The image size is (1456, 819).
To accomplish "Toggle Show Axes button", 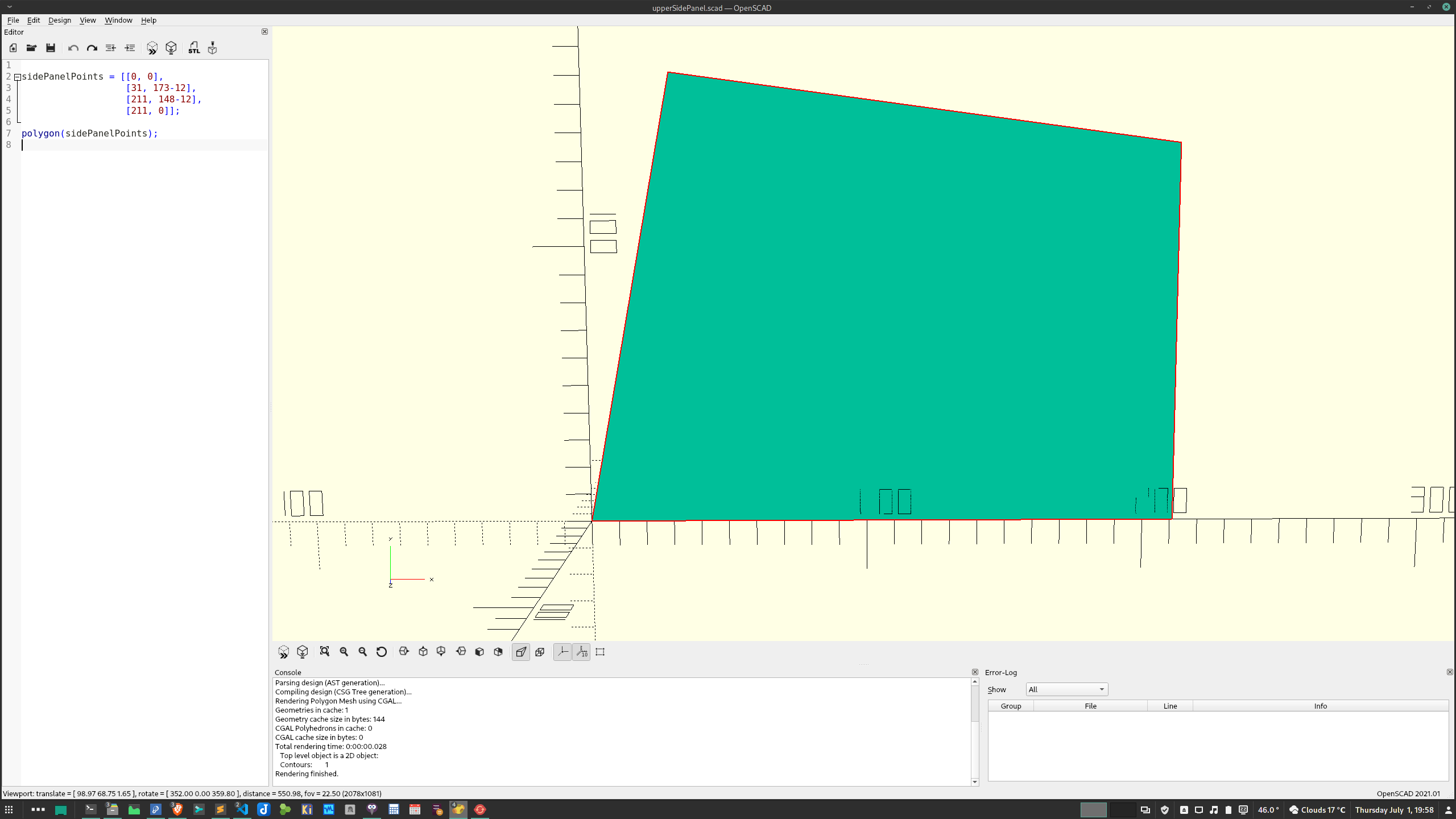I will [x=562, y=652].
